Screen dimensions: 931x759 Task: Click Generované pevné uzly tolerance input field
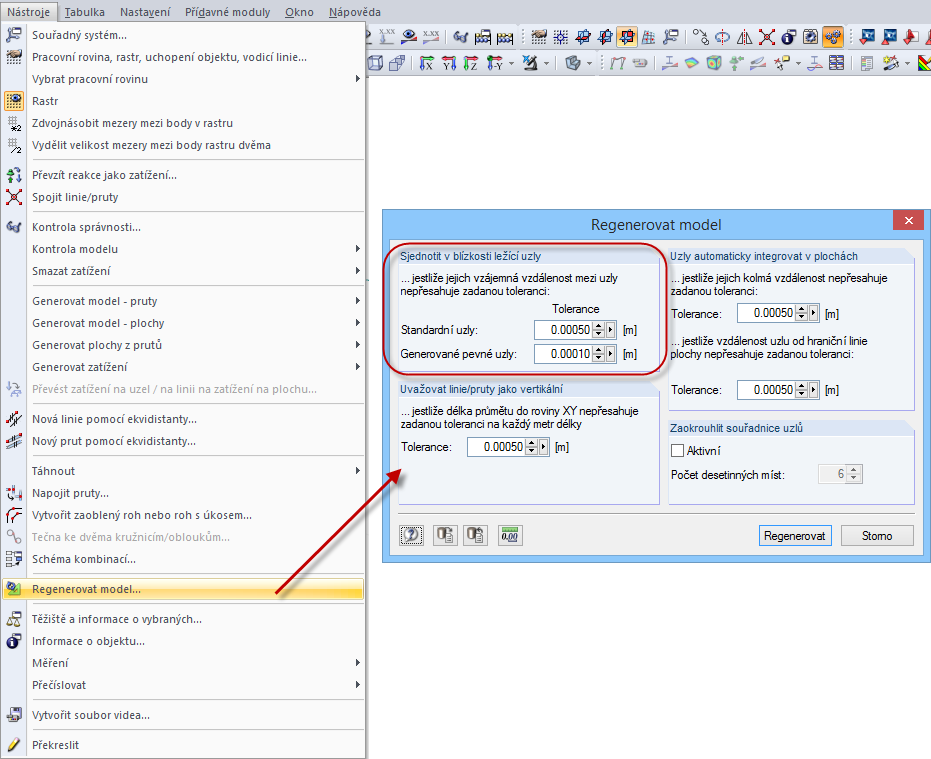tap(563, 354)
